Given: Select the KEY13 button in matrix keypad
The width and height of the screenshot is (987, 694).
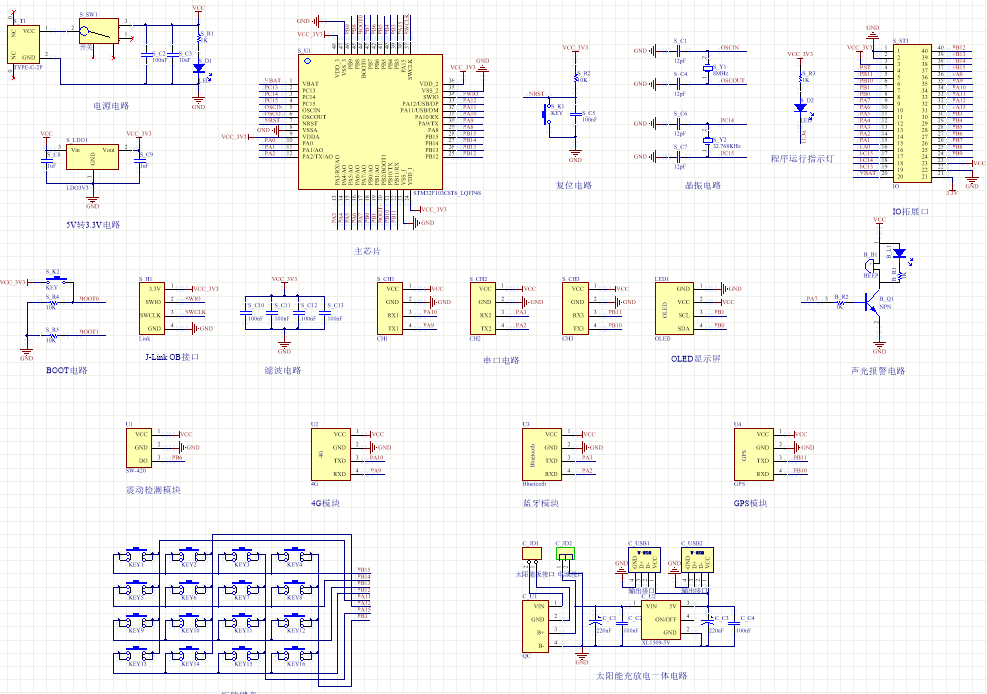Looking at the screenshot, I should click(136, 656).
